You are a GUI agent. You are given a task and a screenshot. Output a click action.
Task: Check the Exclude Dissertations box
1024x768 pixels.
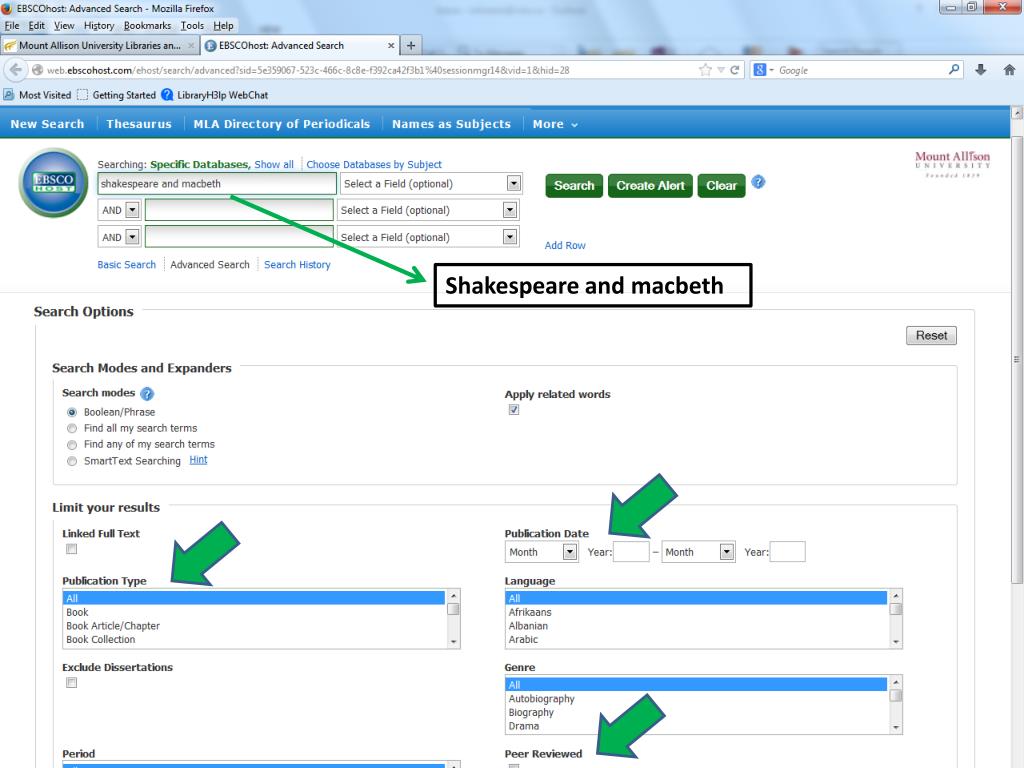pos(71,682)
